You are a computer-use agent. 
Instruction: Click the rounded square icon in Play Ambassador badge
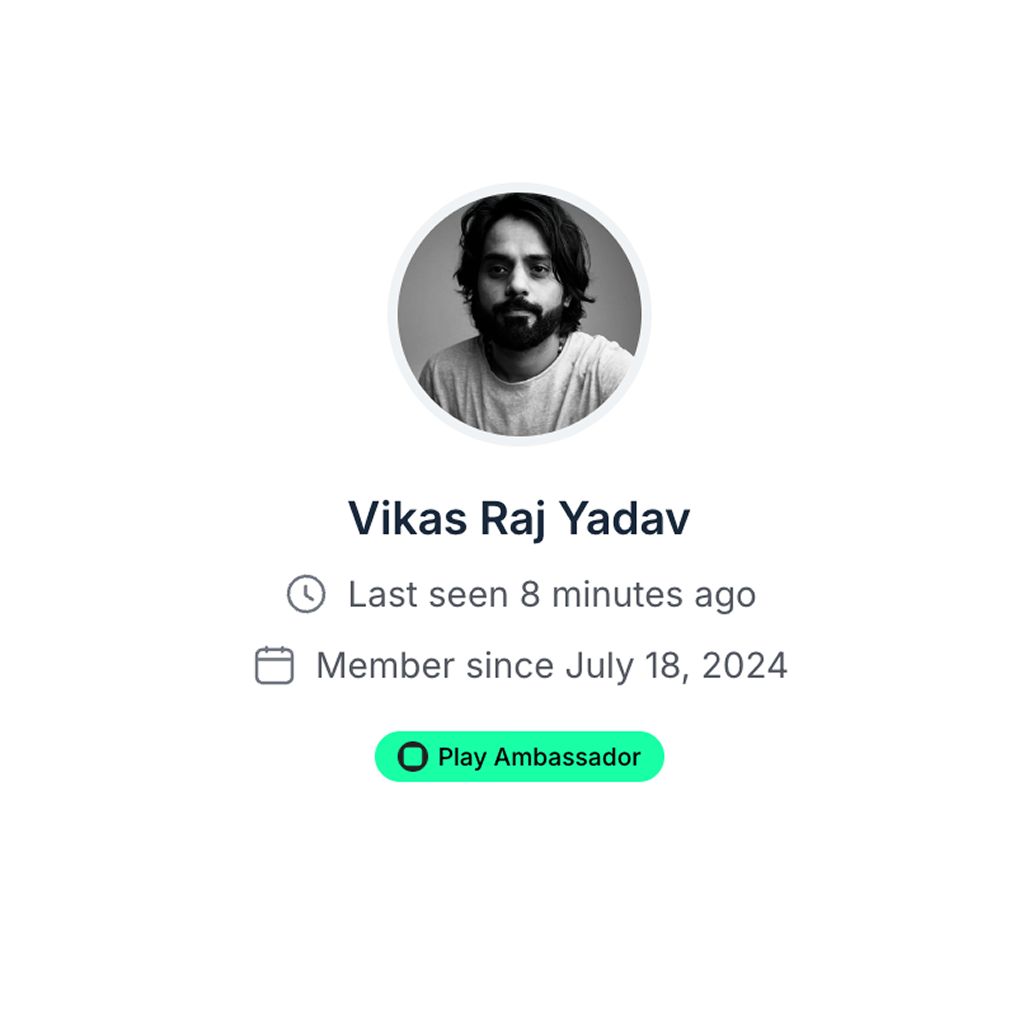pos(413,756)
